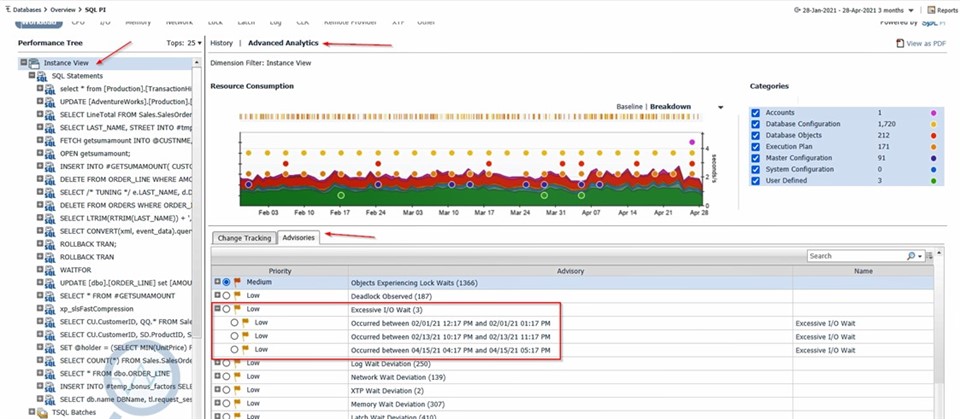Screen dimensions: 960x419
Task: Select the Breakdown chart mode
Action: click(670, 107)
